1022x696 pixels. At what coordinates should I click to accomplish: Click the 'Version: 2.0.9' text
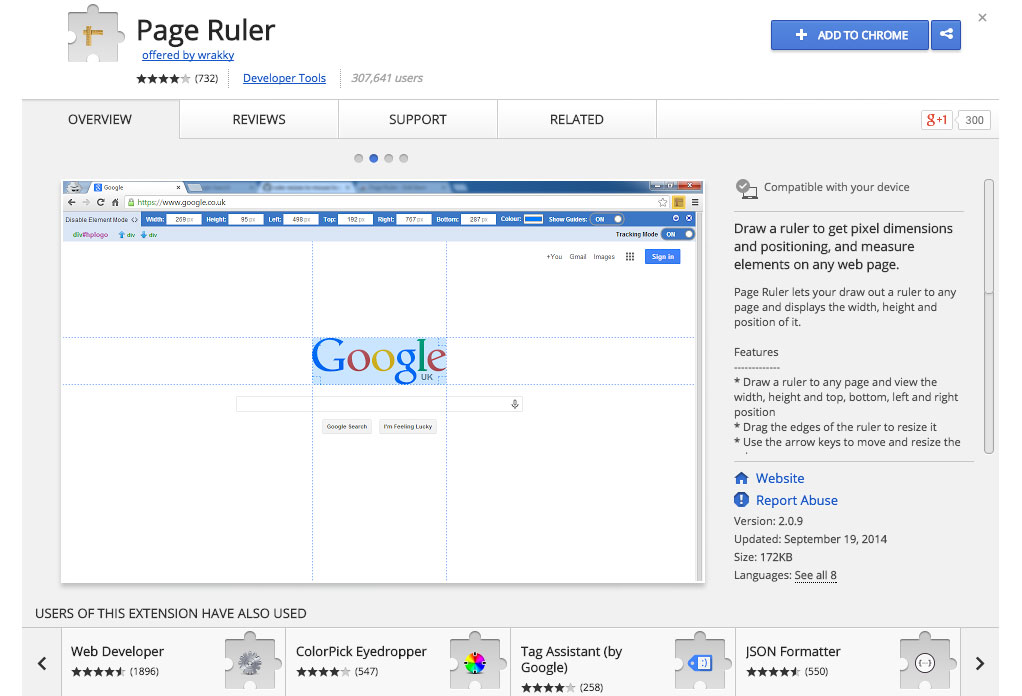pos(768,521)
